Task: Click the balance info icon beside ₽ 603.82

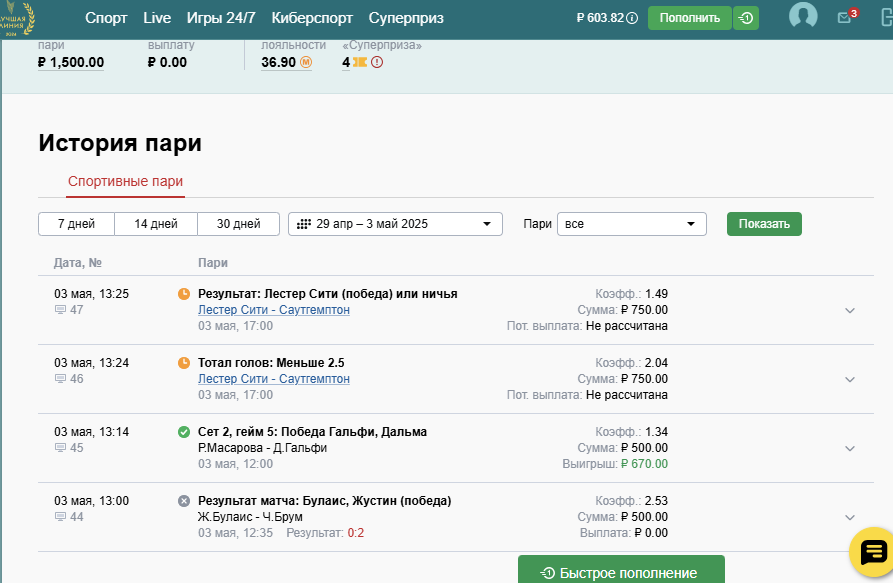Action: [x=632, y=18]
